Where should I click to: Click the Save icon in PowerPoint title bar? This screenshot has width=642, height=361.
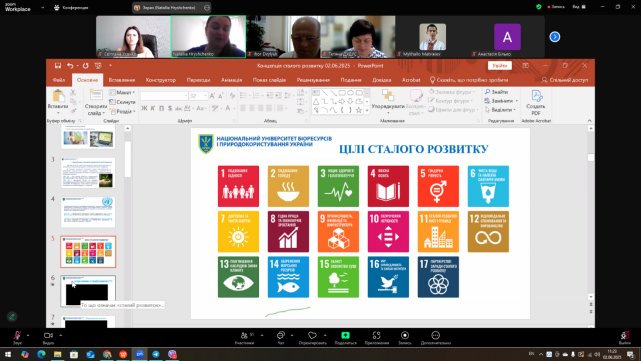point(58,65)
